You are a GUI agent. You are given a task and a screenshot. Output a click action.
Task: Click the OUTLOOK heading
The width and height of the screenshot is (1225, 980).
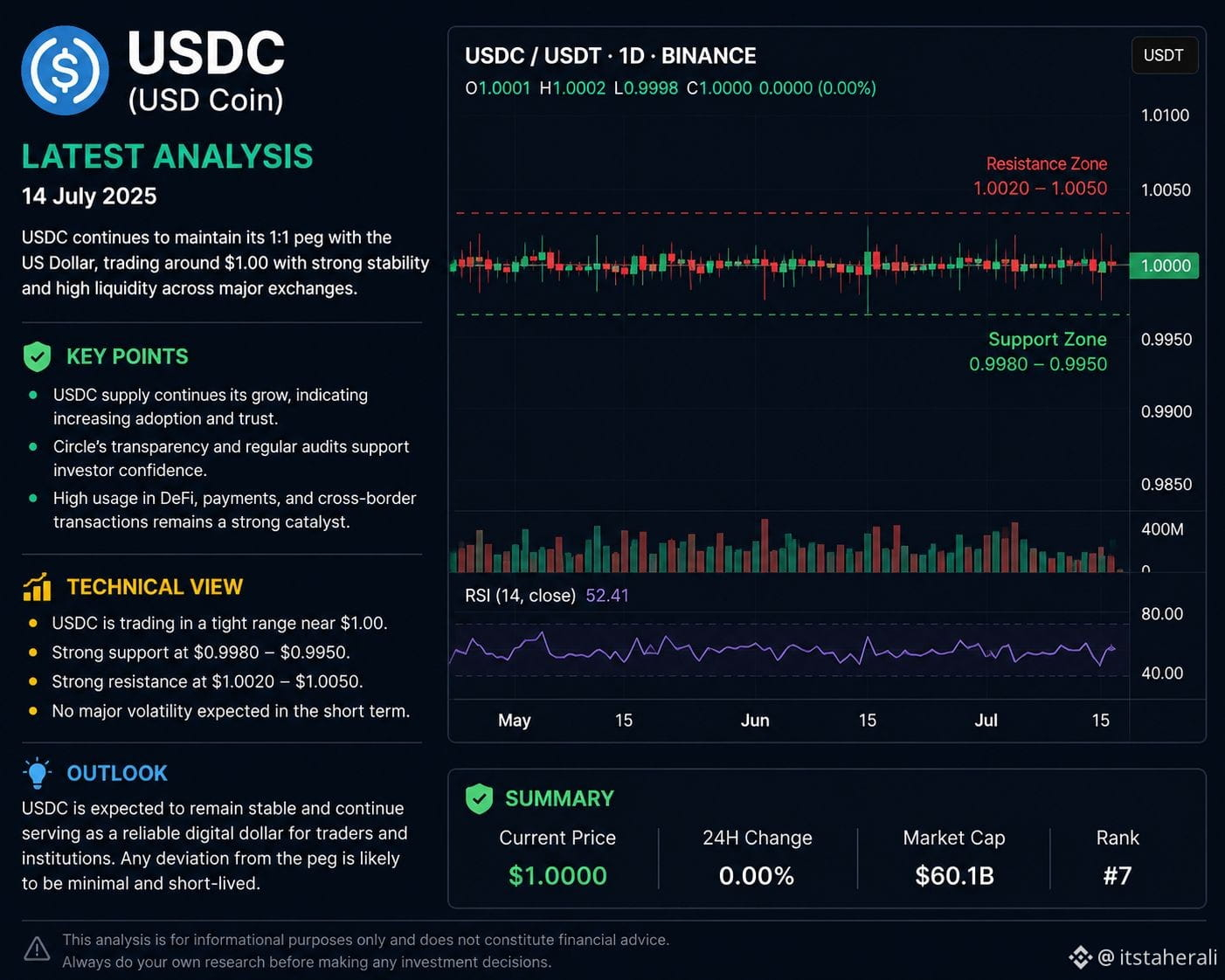[117, 774]
